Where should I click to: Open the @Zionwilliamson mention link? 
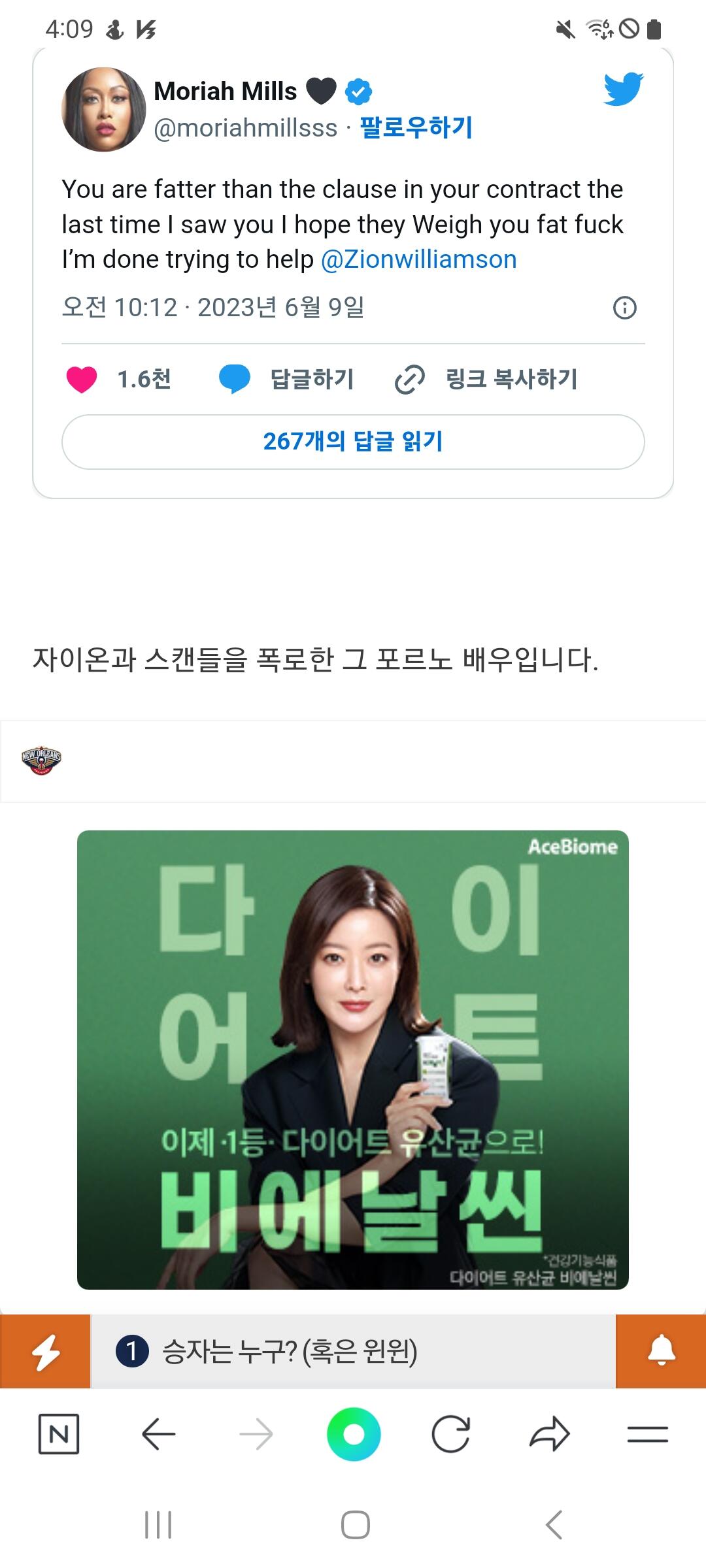(x=419, y=259)
